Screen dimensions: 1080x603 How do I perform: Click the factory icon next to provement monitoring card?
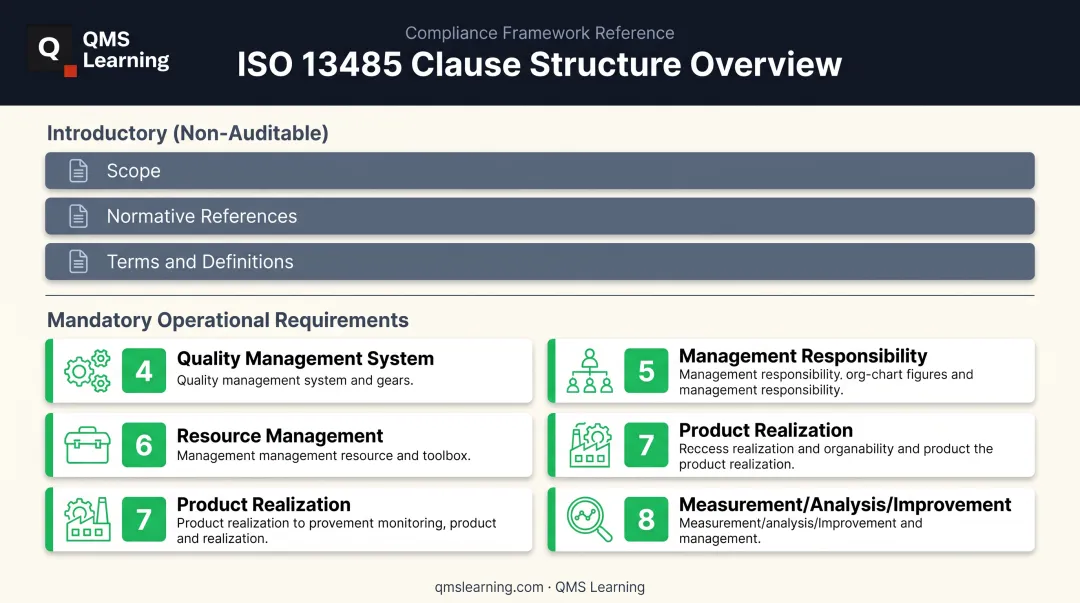tap(87, 519)
